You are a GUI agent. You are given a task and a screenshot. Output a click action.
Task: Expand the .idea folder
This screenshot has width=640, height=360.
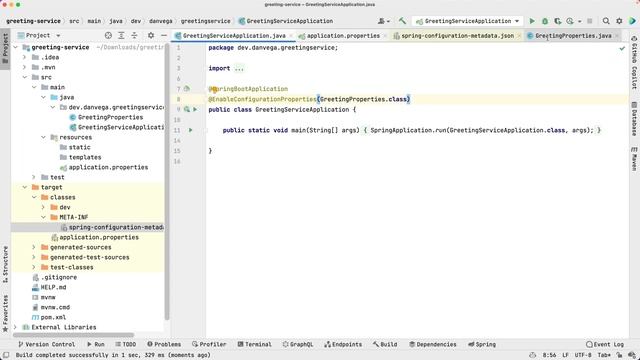(x=25, y=57)
